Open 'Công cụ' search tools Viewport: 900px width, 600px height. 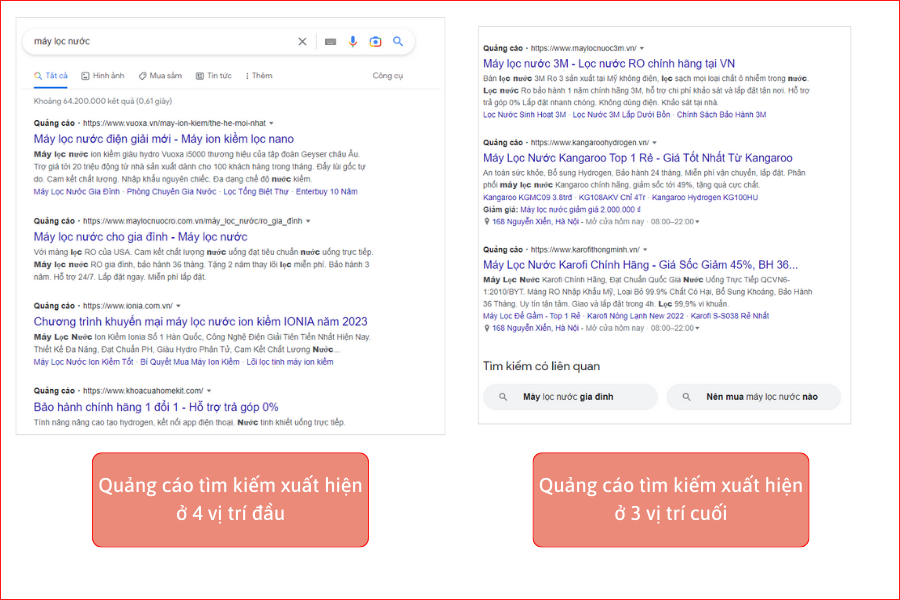387,76
